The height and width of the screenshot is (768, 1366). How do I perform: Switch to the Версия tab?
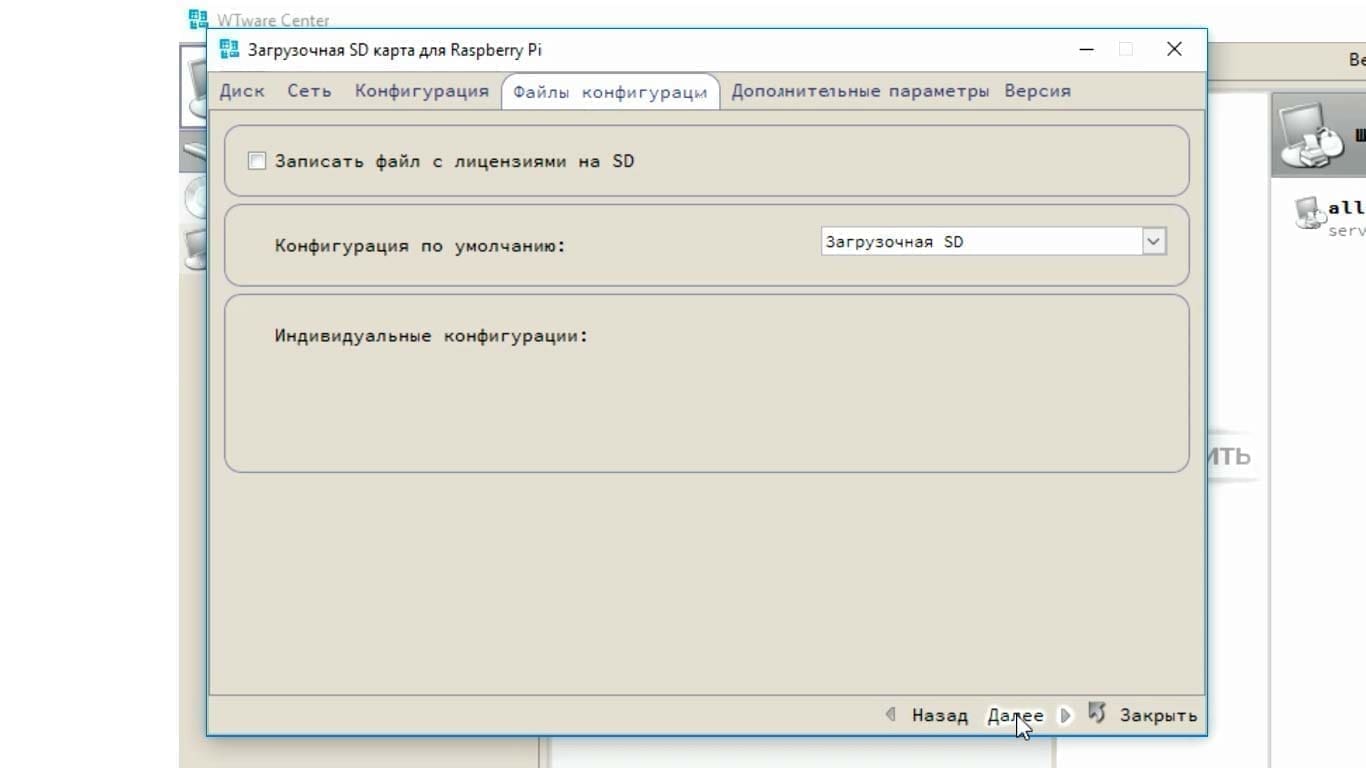(x=1037, y=91)
